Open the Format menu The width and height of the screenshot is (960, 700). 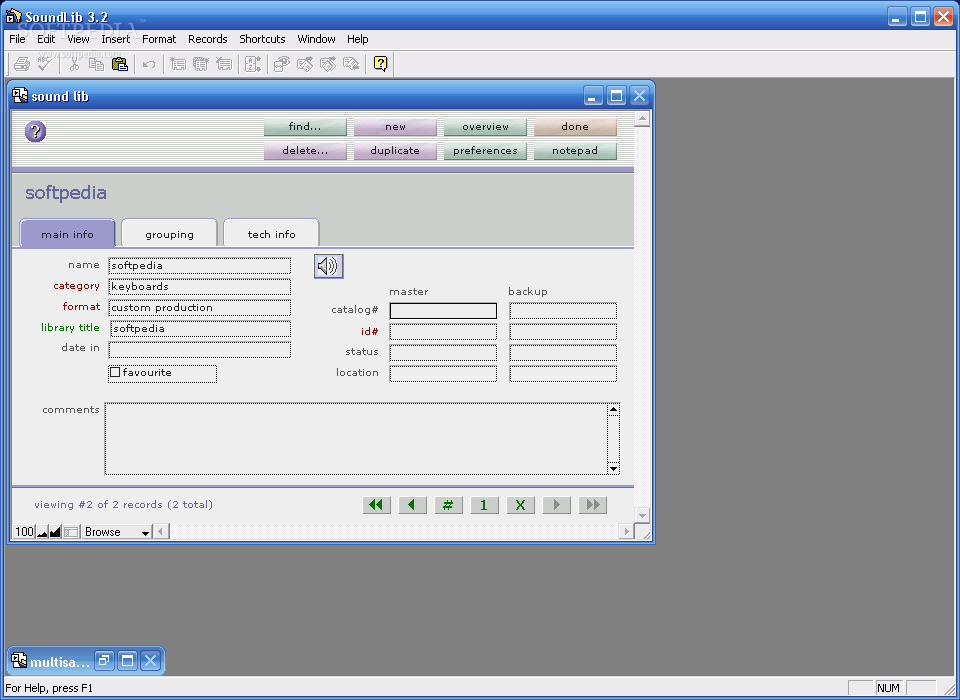tap(159, 39)
